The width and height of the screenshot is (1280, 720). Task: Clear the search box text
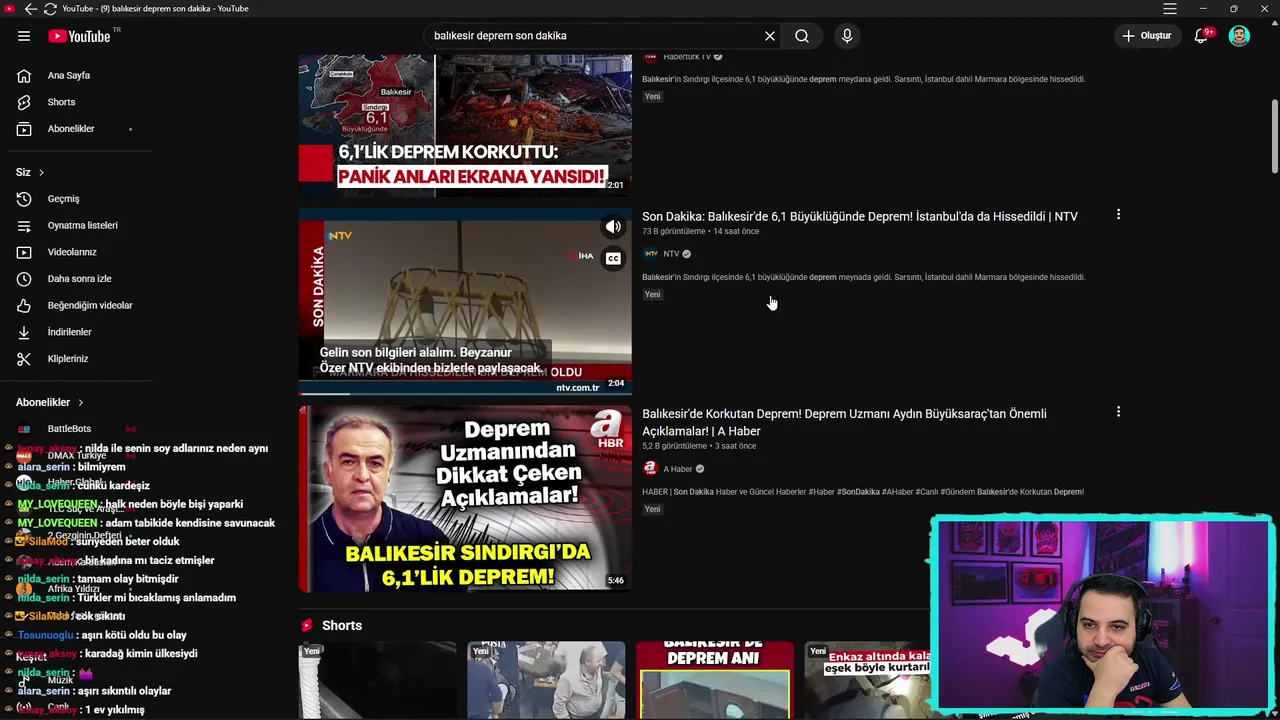tap(770, 36)
